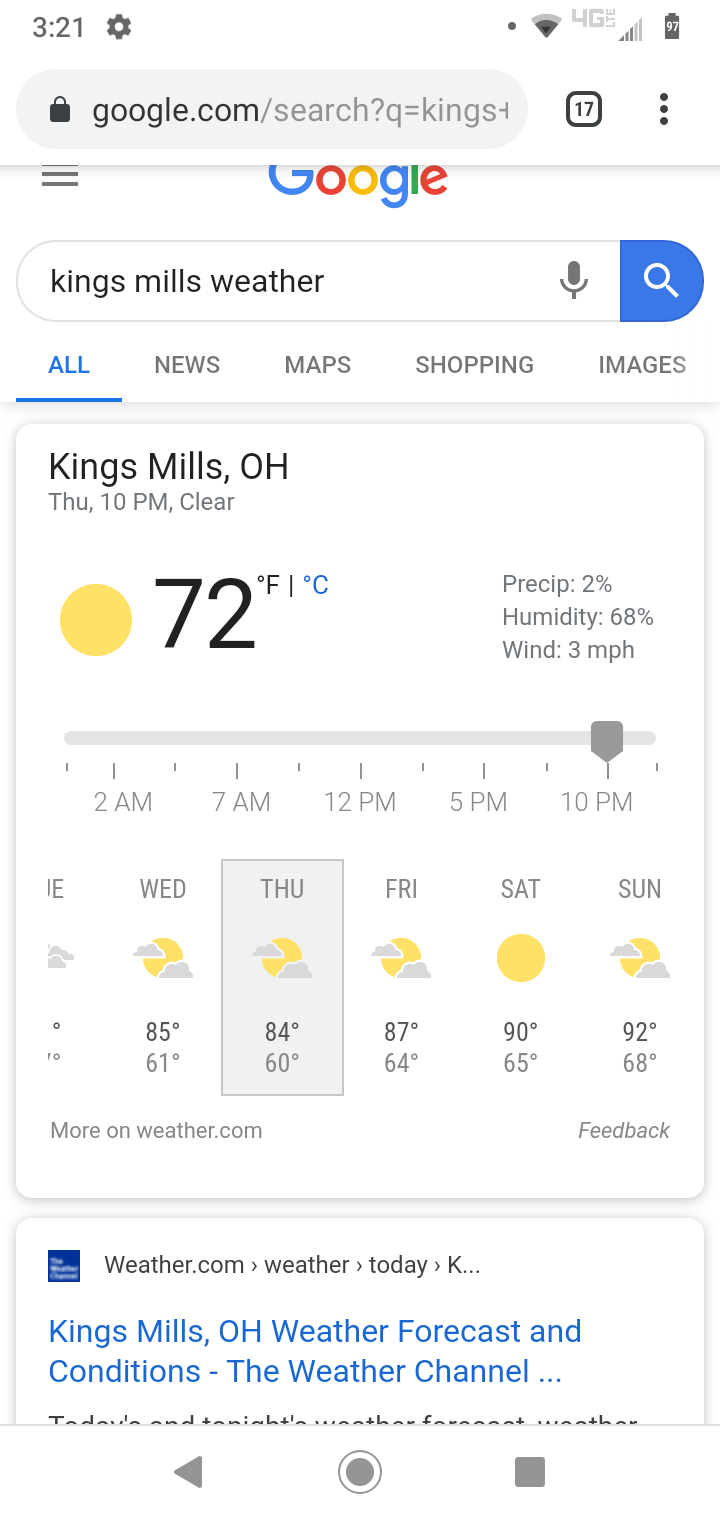Open Chrome's three-dot overflow menu
Image resolution: width=720 pixels, height=1520 pixels.
coord(663,109)
